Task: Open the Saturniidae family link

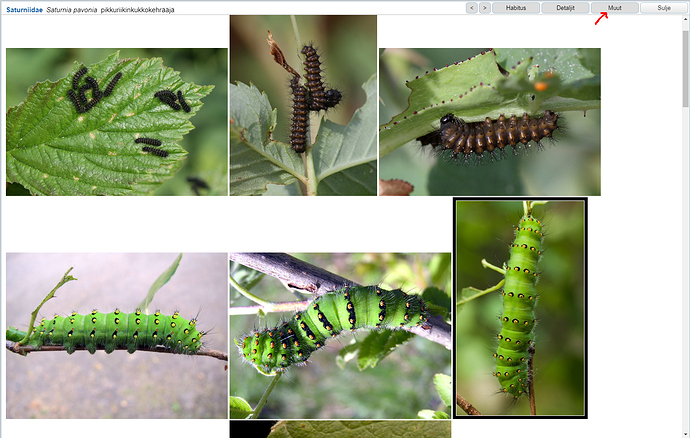Action: point(24,10)
